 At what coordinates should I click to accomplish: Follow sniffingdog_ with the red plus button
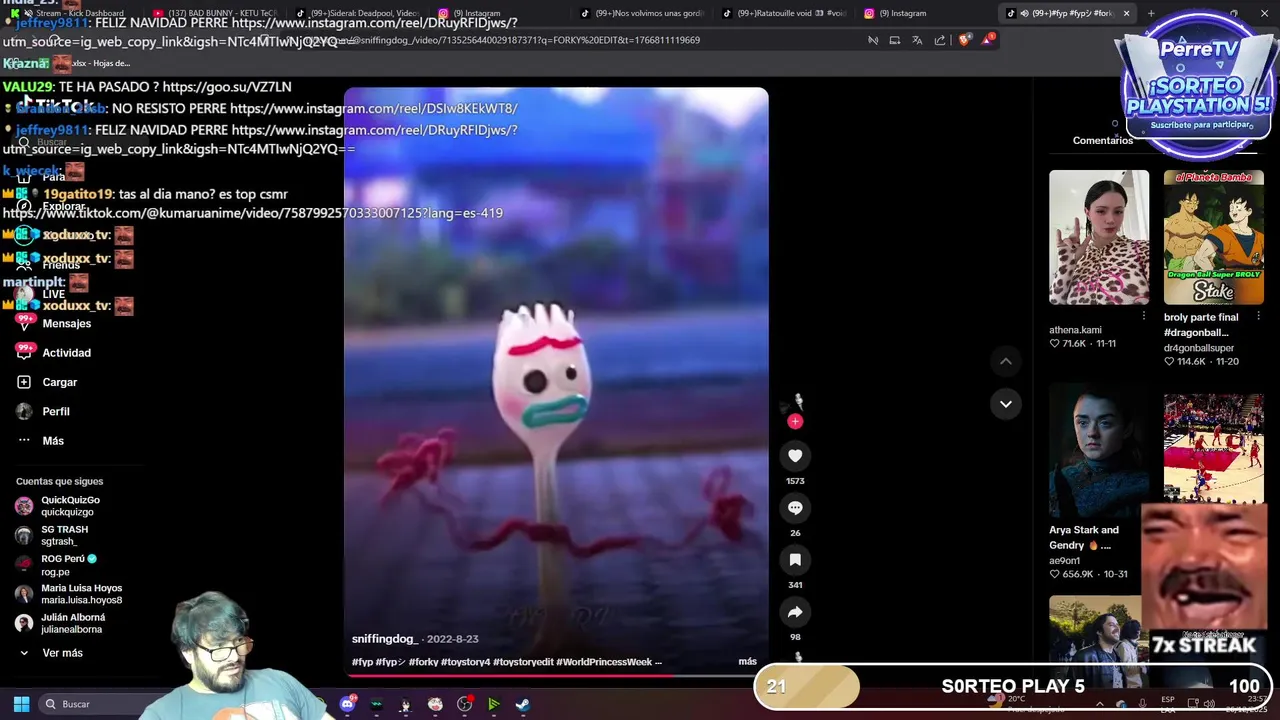[795, 421]
